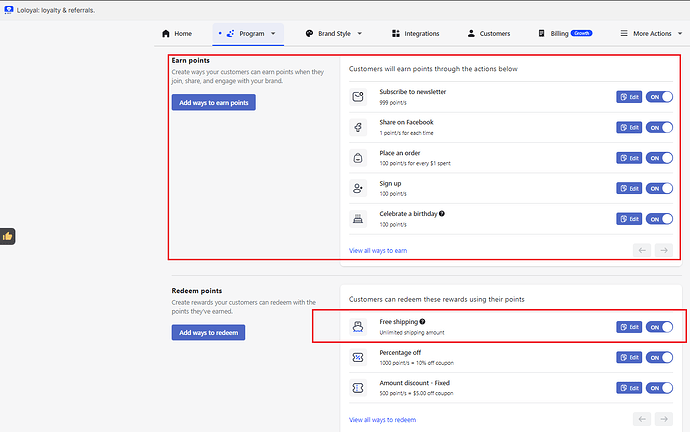Click the Celebrate a birthday cake icon

point(357,219)
